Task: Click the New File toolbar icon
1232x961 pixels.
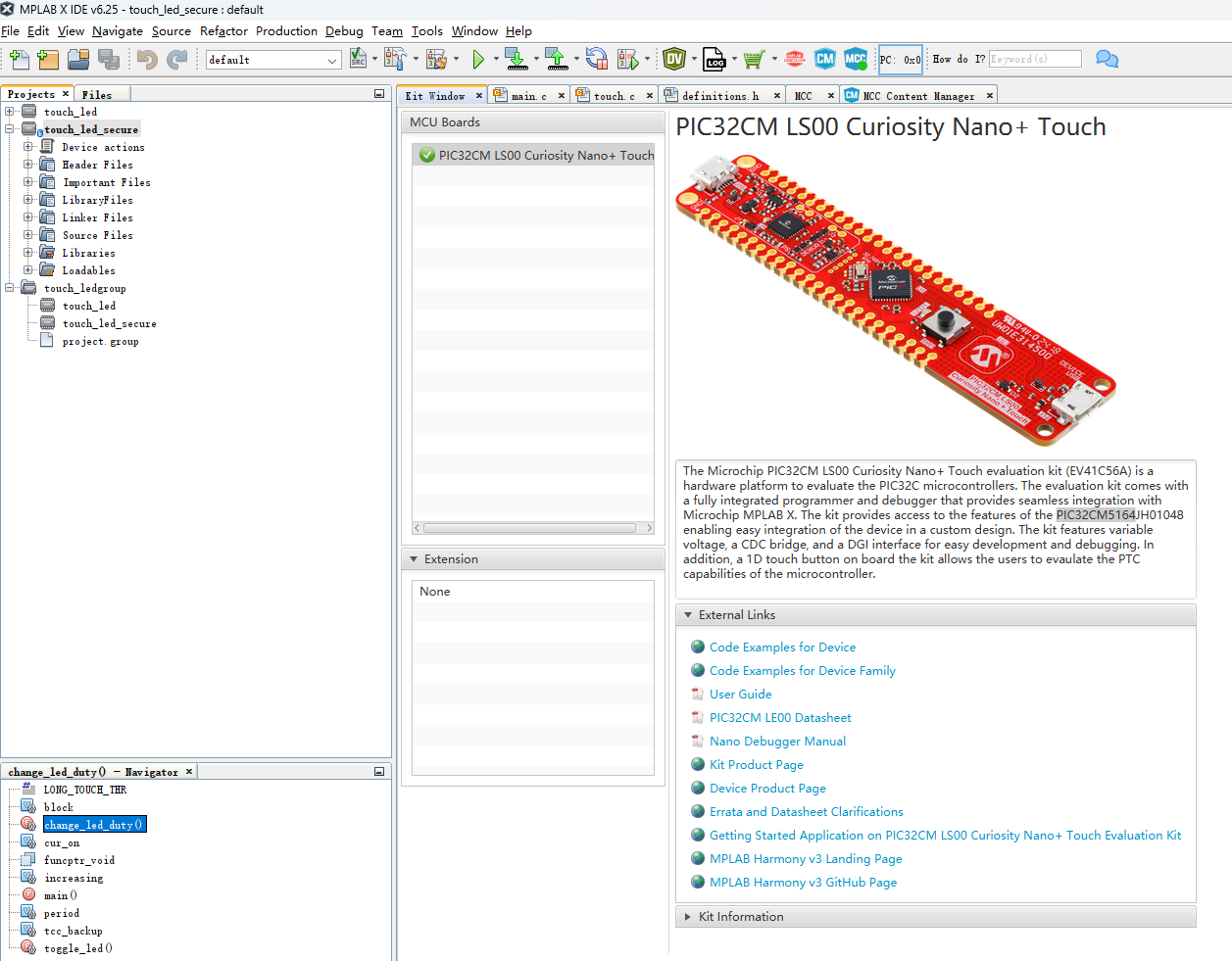Action: coord(19,60)
